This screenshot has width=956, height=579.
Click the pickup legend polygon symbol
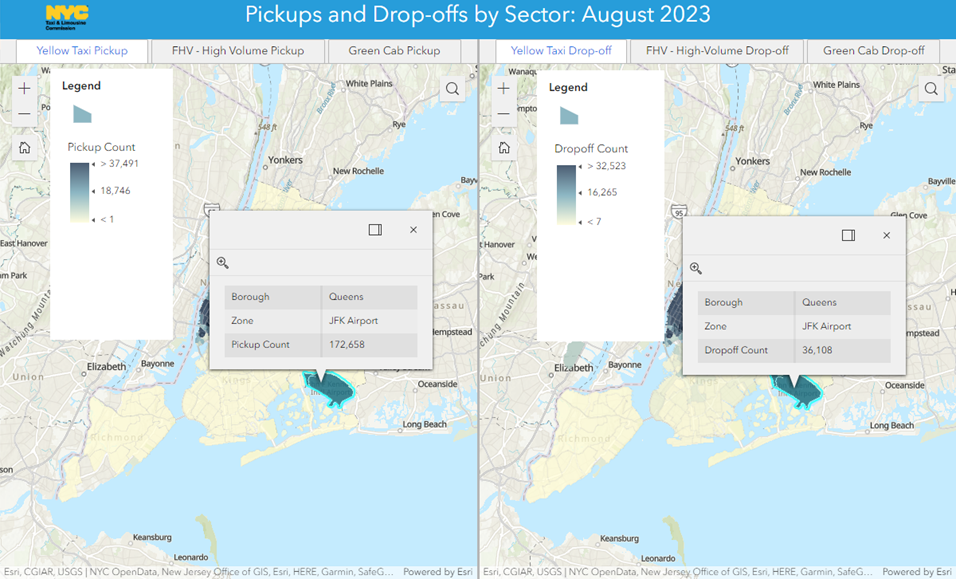click(82, 114)
